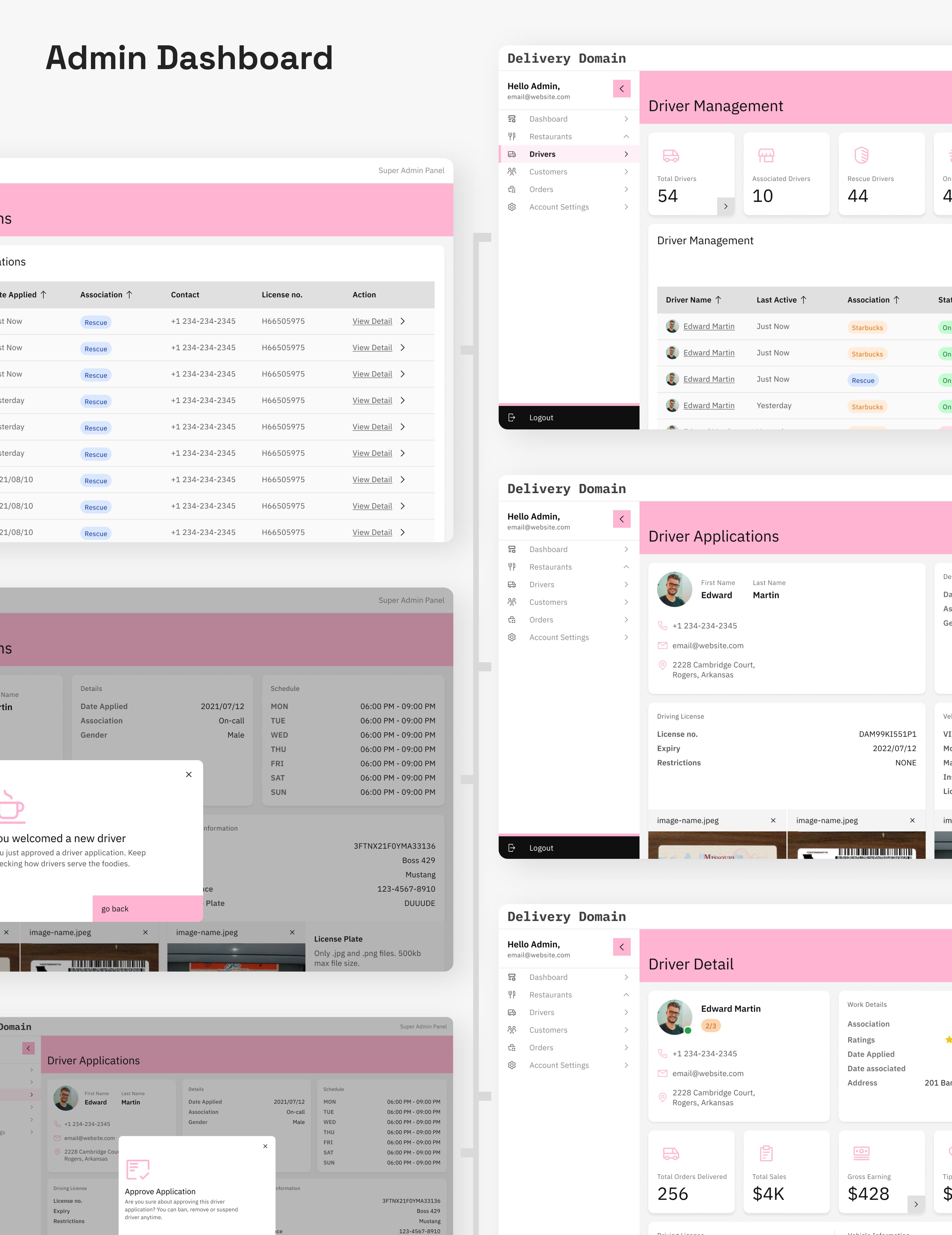
Task: Open Orders in the Driver Management sidebar
Action: point(569,189)
